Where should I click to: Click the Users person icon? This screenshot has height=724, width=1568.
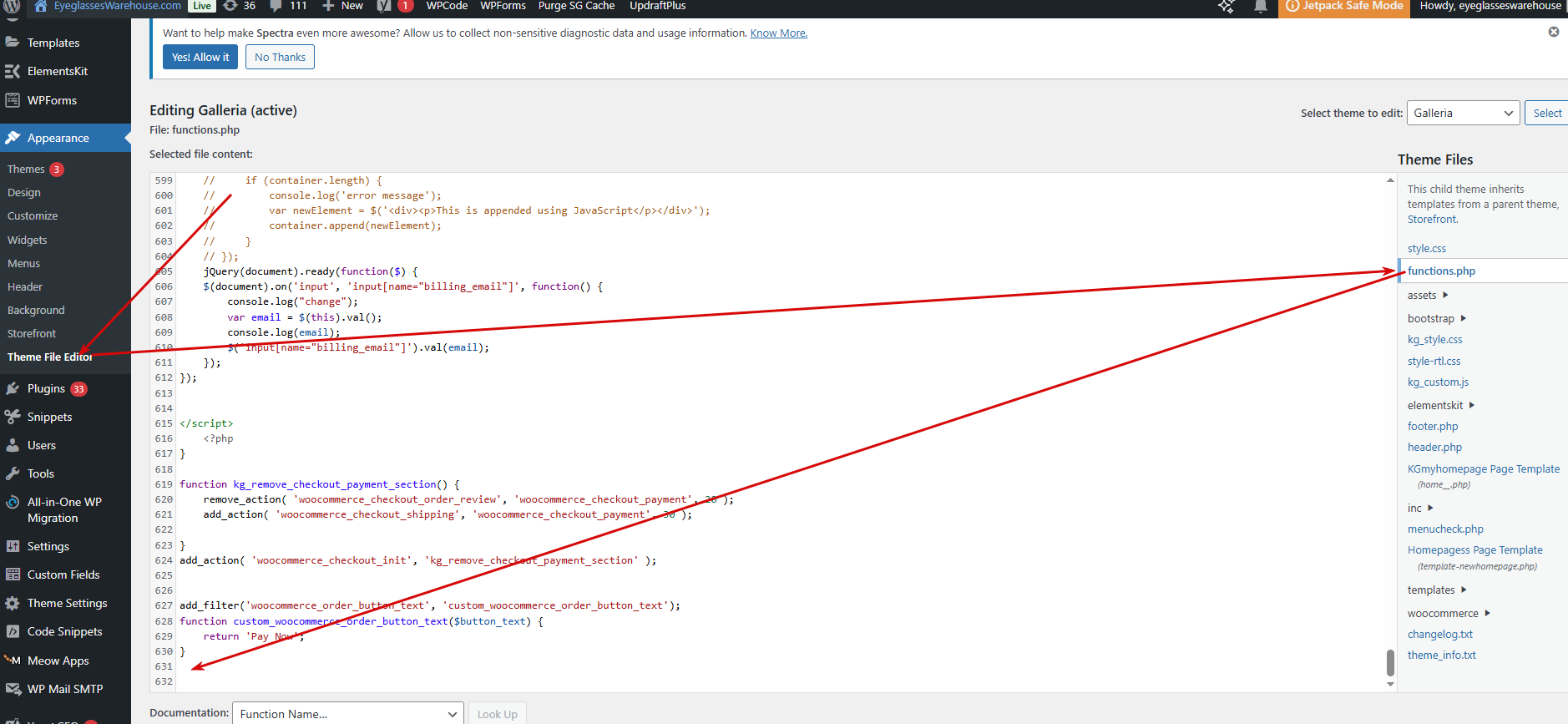(x=13, y=445)
